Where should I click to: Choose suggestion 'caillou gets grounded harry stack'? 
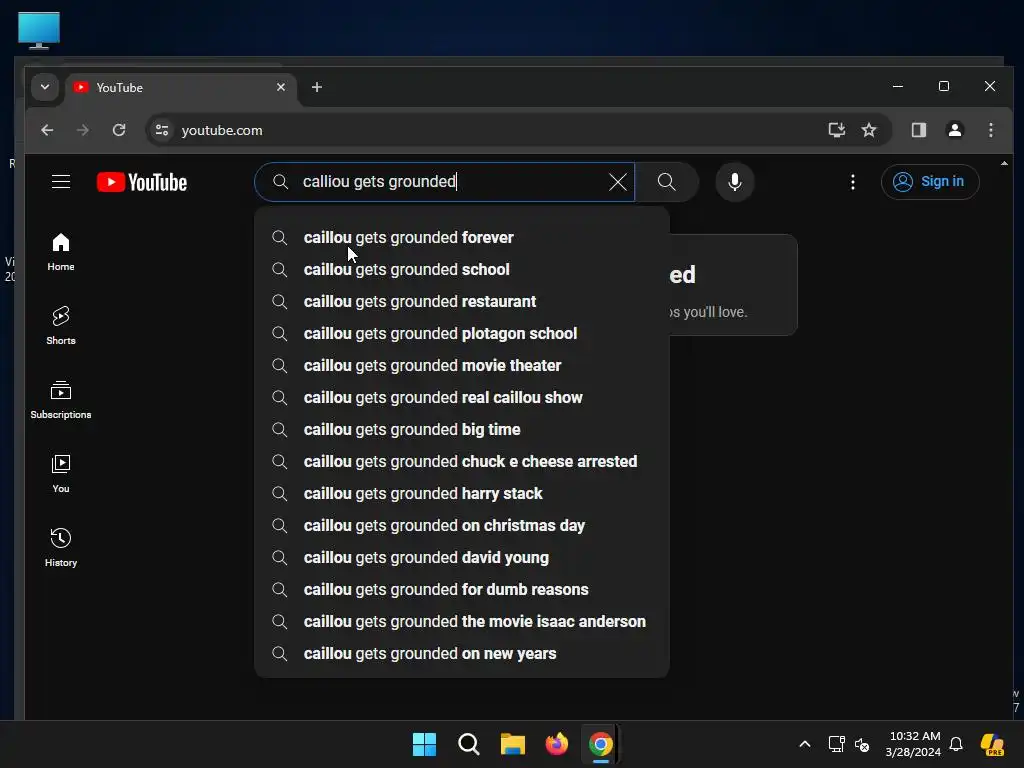pyautogui.click(x=462, y=494)
